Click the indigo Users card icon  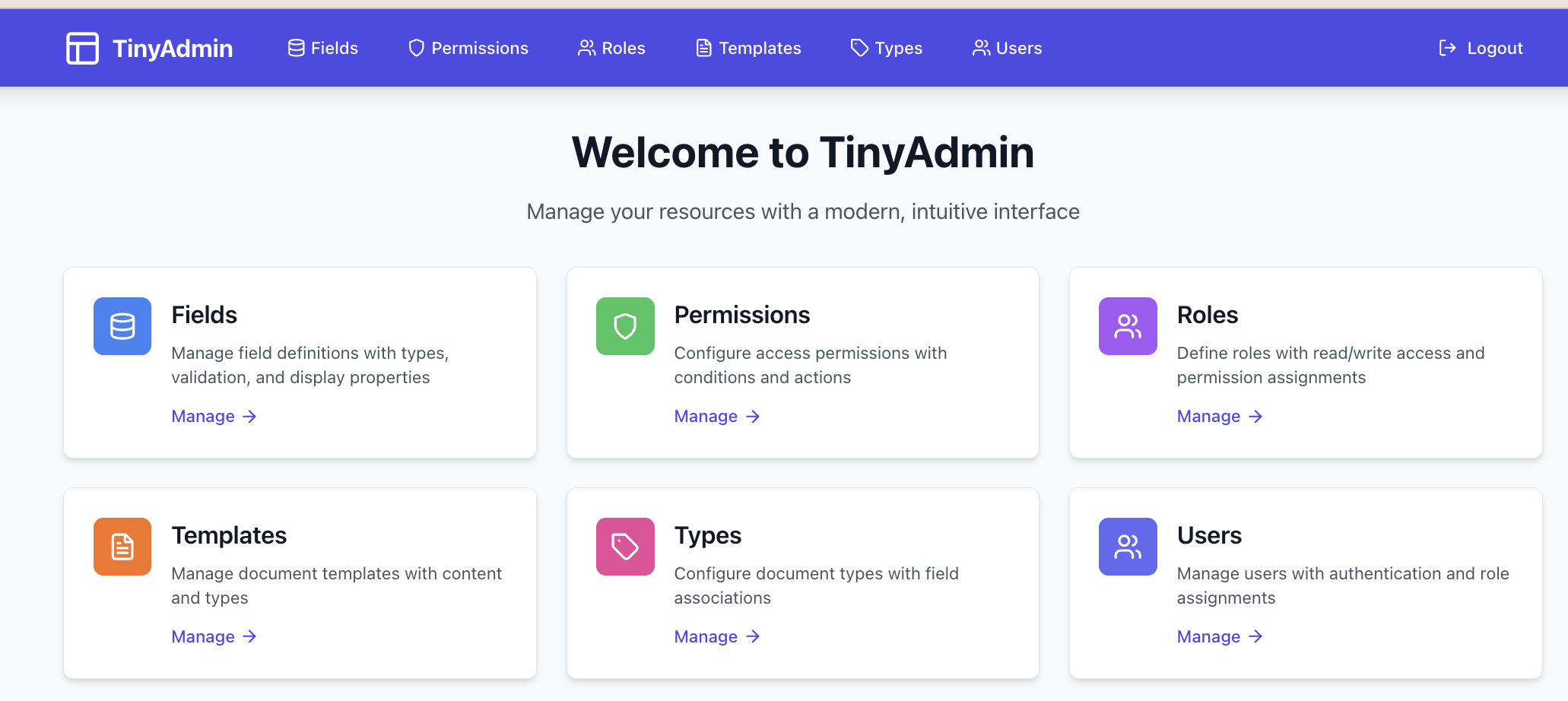click(1128, 547)
